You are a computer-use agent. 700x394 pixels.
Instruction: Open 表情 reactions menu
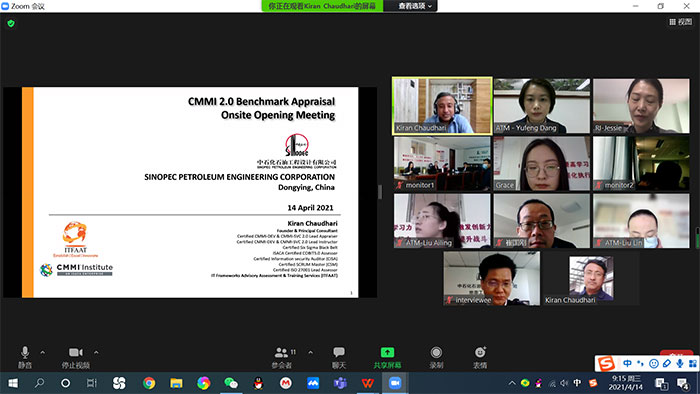480,358
